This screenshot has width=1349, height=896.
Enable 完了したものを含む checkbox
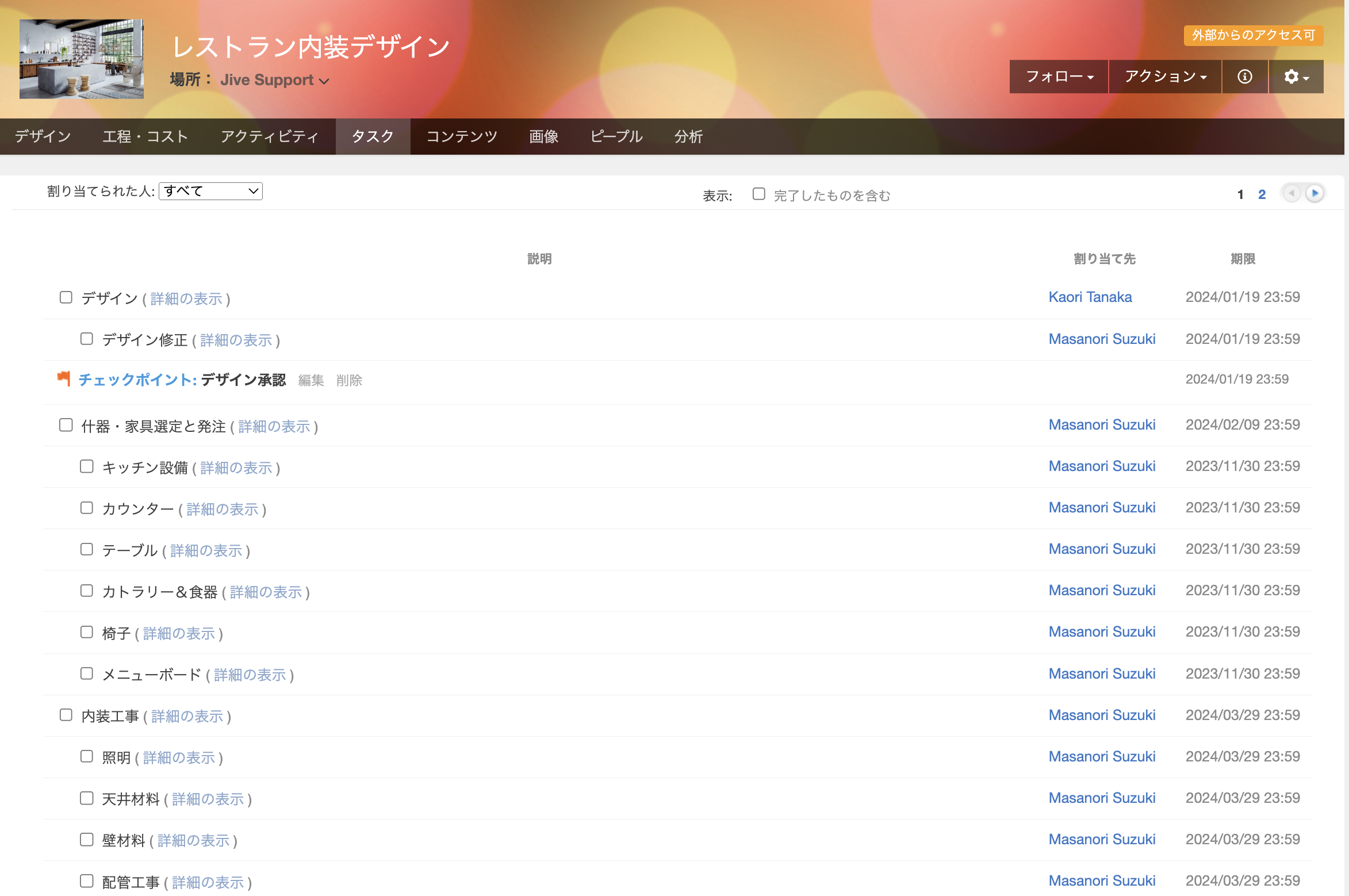(x=758, y=194)
